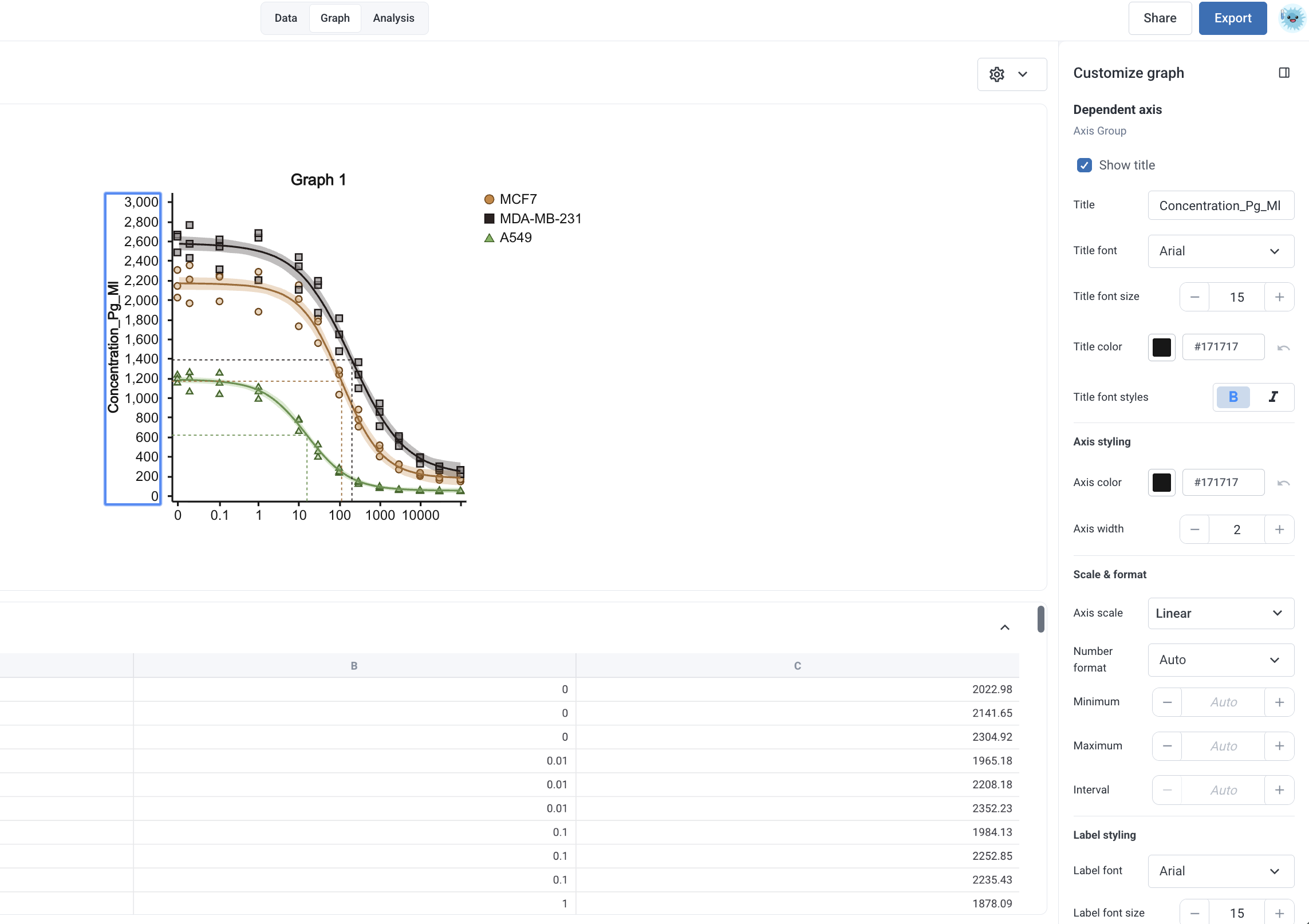Viewport: 1309px width, 924px height.
Task: Reset the Title color to default
Action: (x=1283, y=348)
